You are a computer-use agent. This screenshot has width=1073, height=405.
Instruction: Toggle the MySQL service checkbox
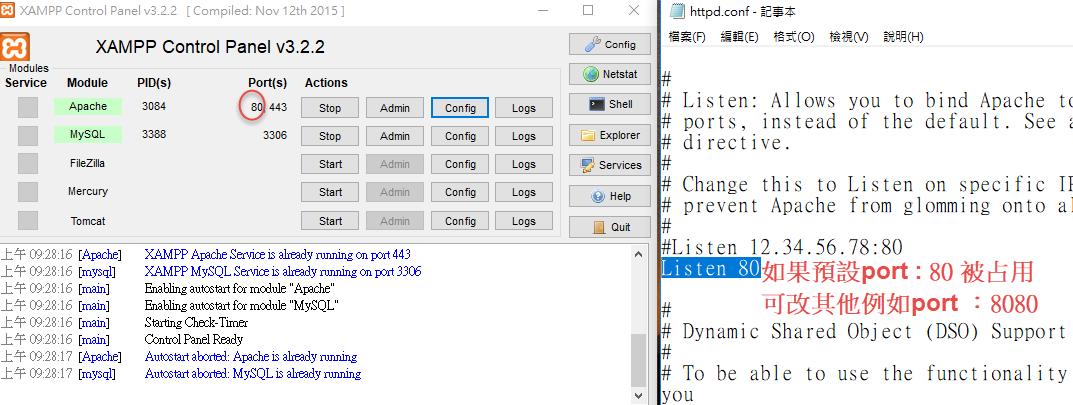pyautogui.click(x=28, y=135)
